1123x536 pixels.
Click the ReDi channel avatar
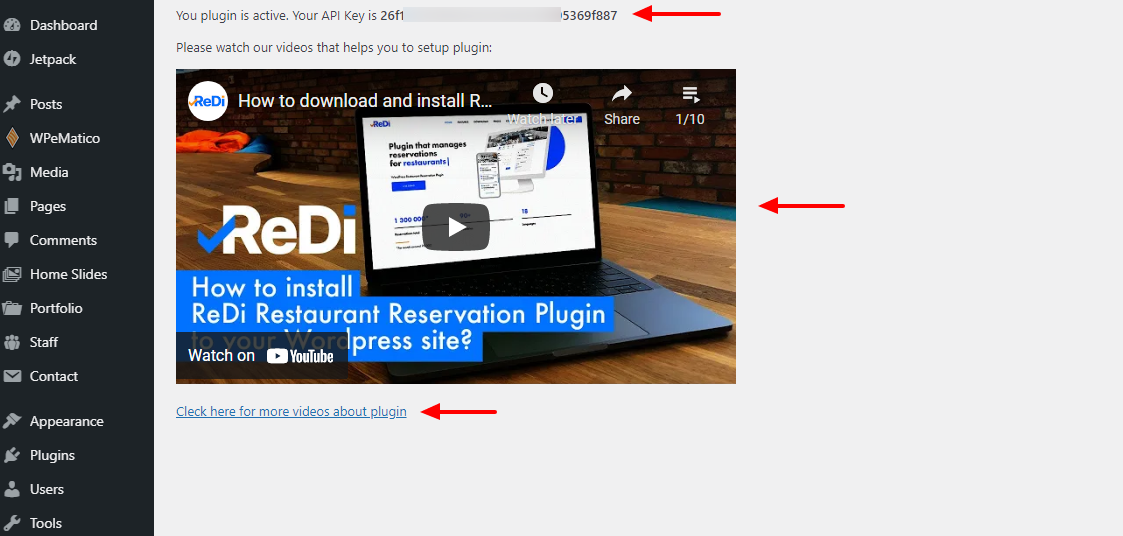tap(208, 101)
